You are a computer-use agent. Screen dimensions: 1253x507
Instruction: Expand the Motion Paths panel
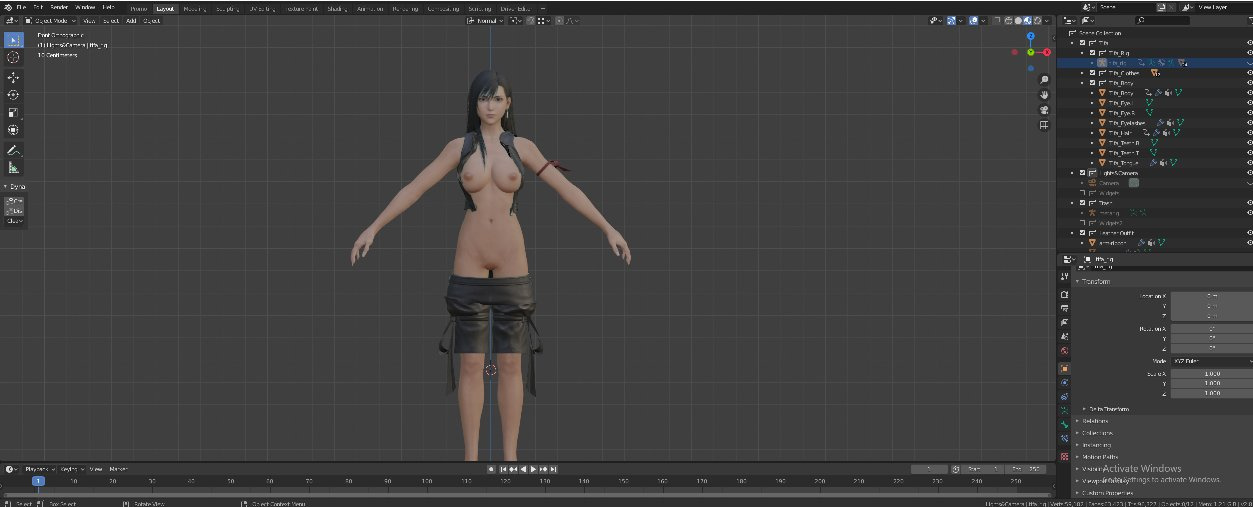click(1100, 457)
